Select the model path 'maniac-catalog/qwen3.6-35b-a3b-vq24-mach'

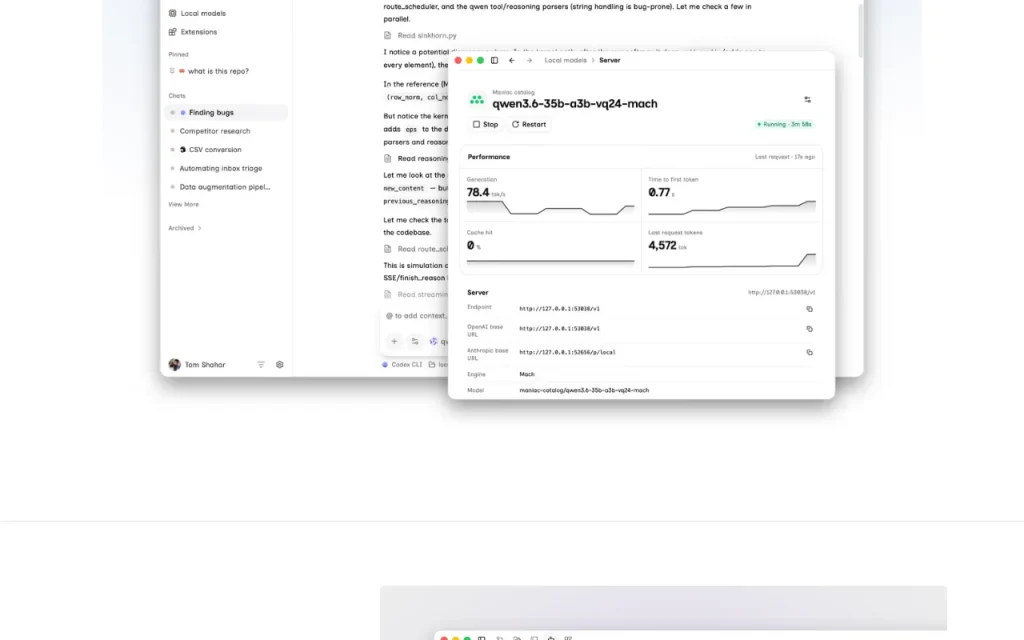584,390
